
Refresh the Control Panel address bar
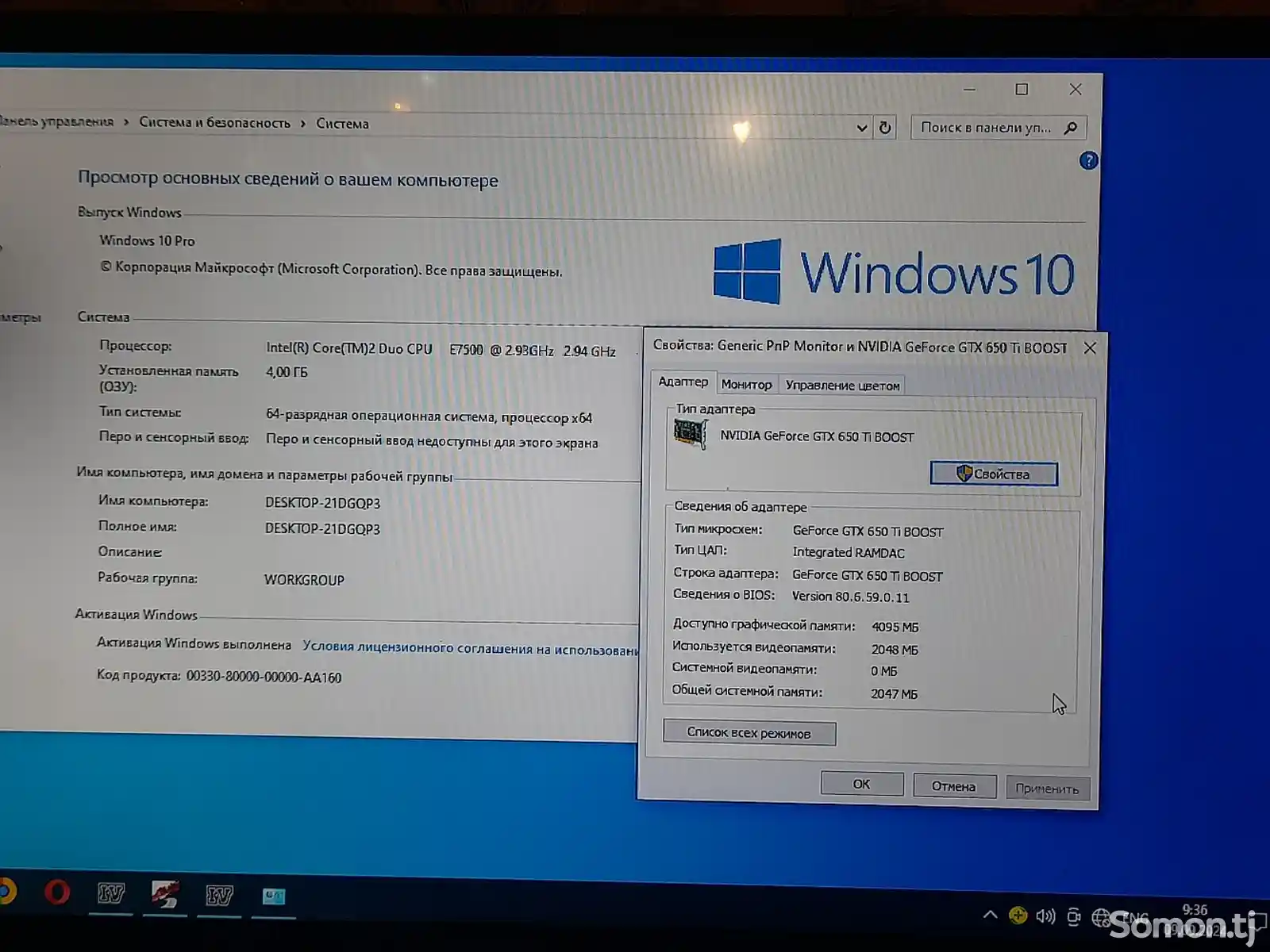pos(885,127)
